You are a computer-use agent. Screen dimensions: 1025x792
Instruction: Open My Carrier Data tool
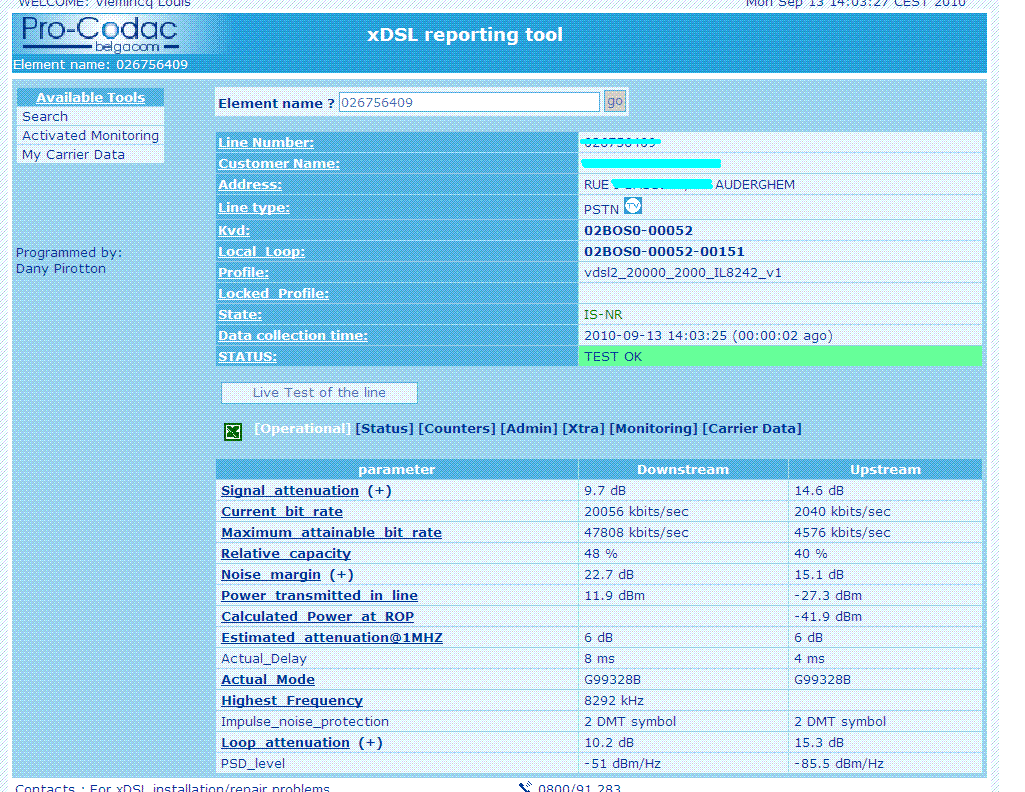[x=73, y=154]
